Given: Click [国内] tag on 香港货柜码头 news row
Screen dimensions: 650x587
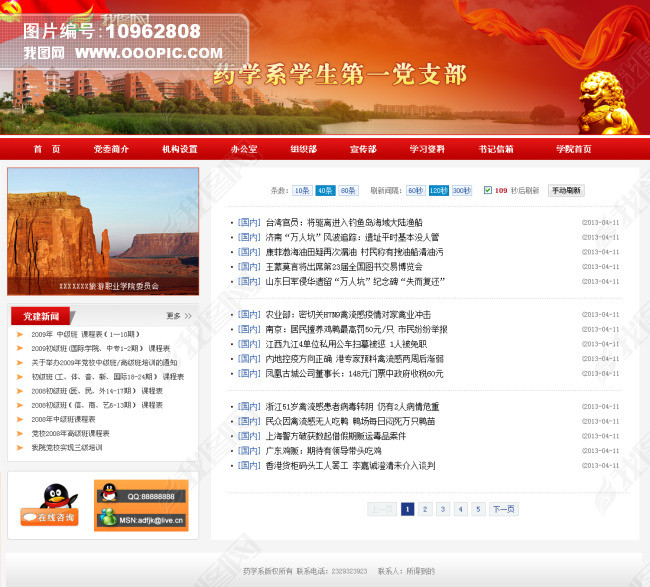Looking at the screenshot, I should coord(249,466).
